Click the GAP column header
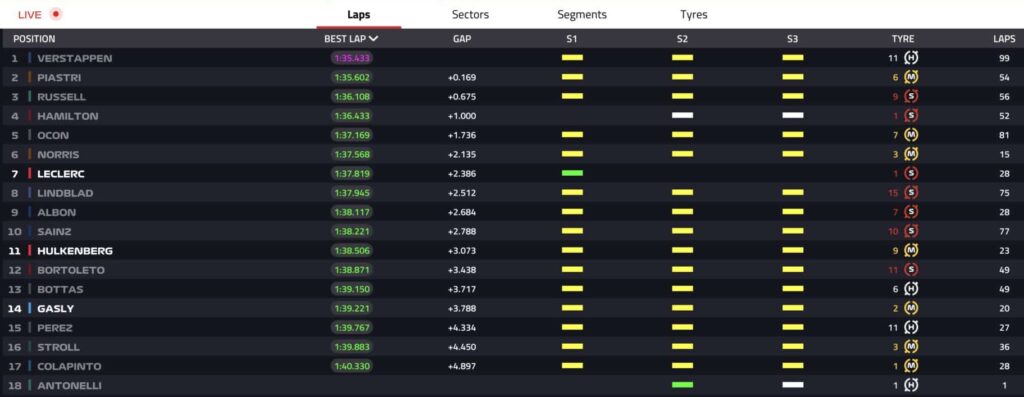Screen dimensions: 1024x397 point(462,39)
